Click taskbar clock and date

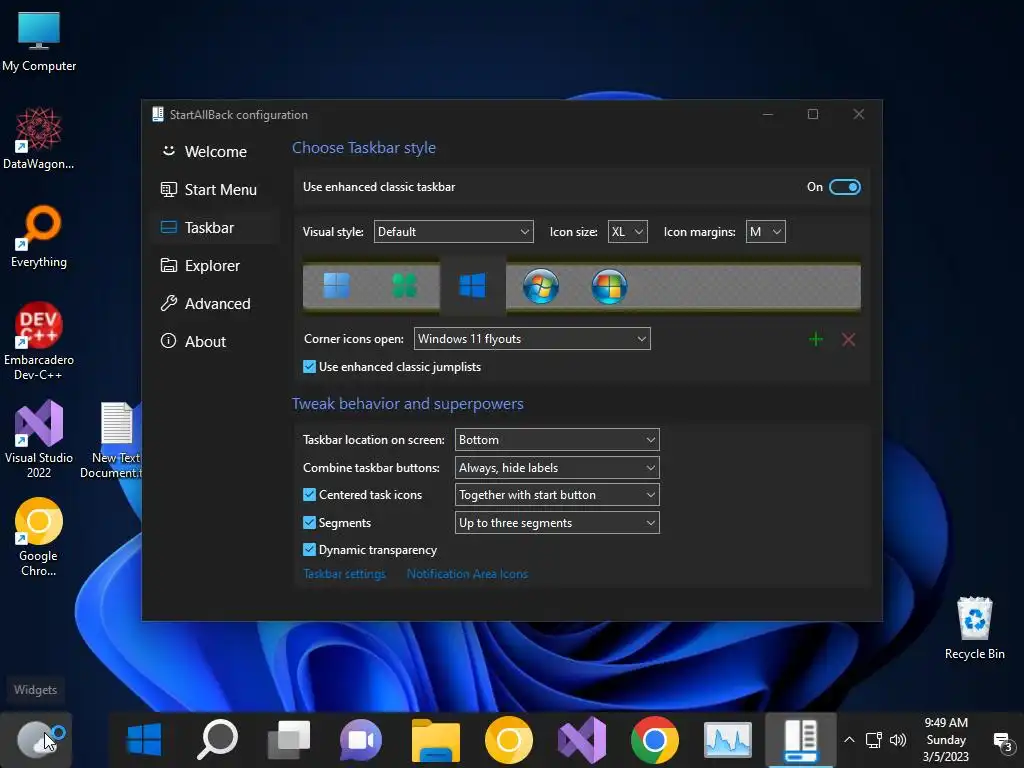pyautogui.click(x=946, y=740)
